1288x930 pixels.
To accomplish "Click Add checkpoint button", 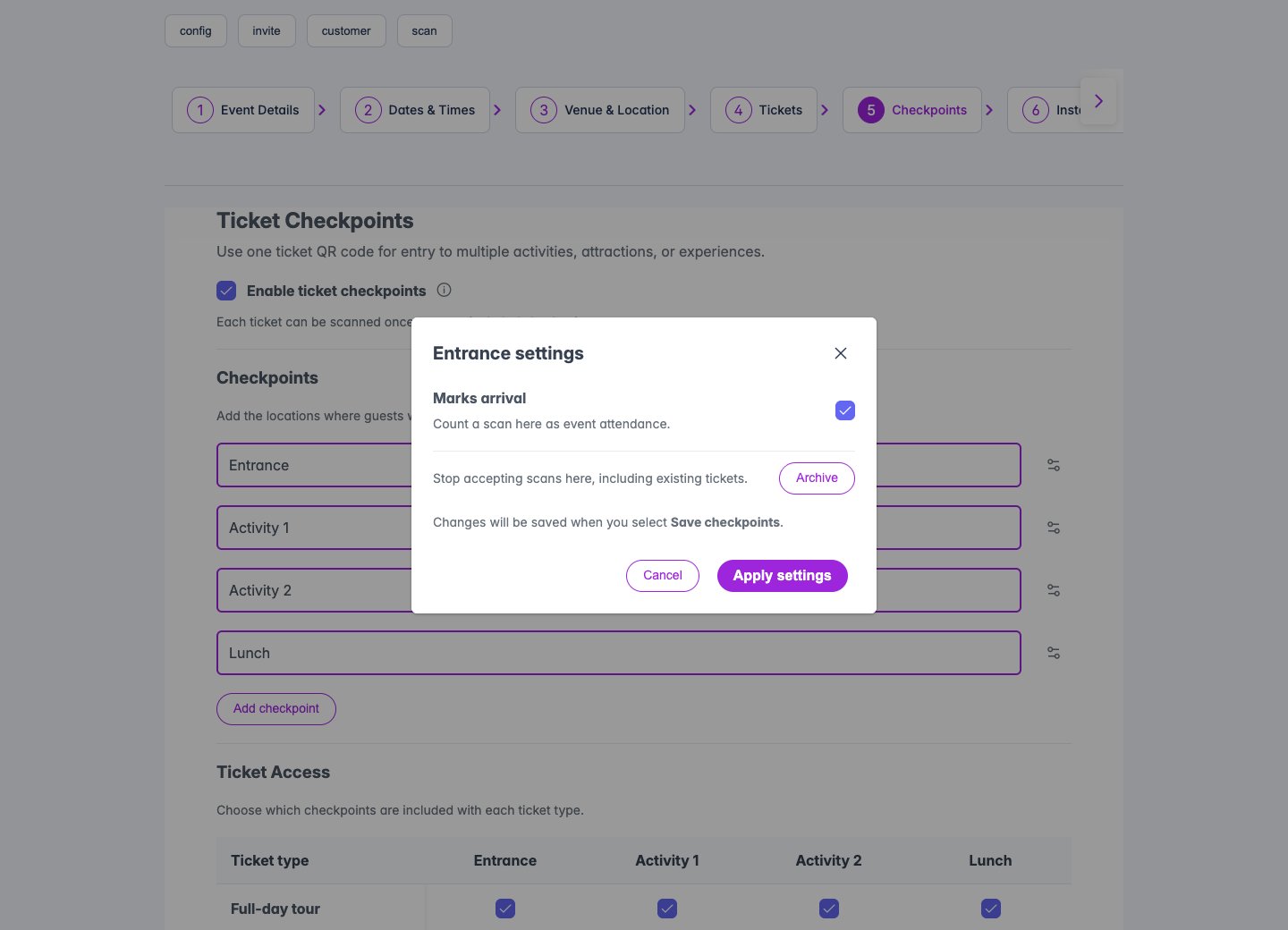I will click(276, 709).
